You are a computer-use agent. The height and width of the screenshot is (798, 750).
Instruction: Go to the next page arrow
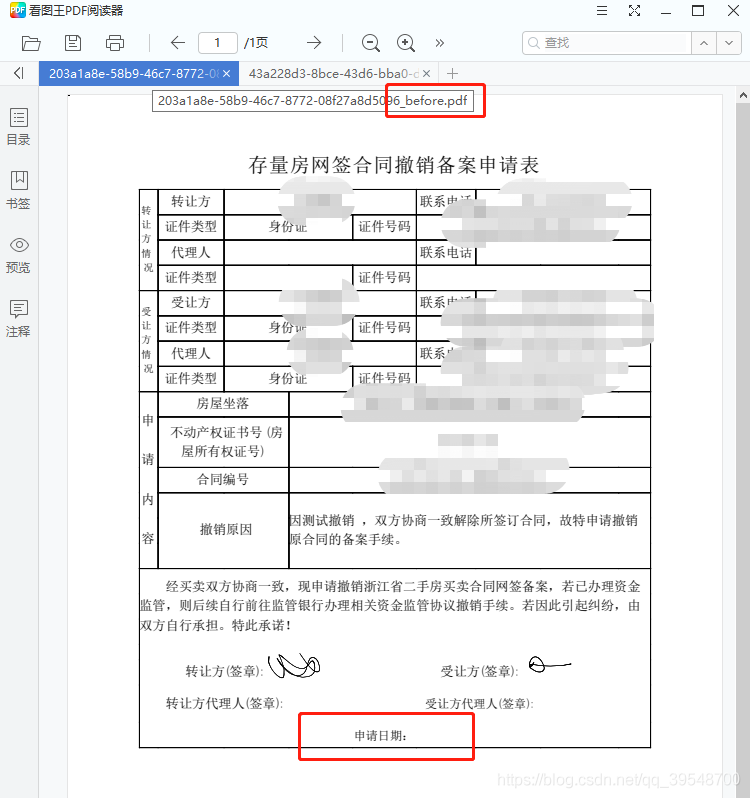pyautogui.click(x=314, y=43)
